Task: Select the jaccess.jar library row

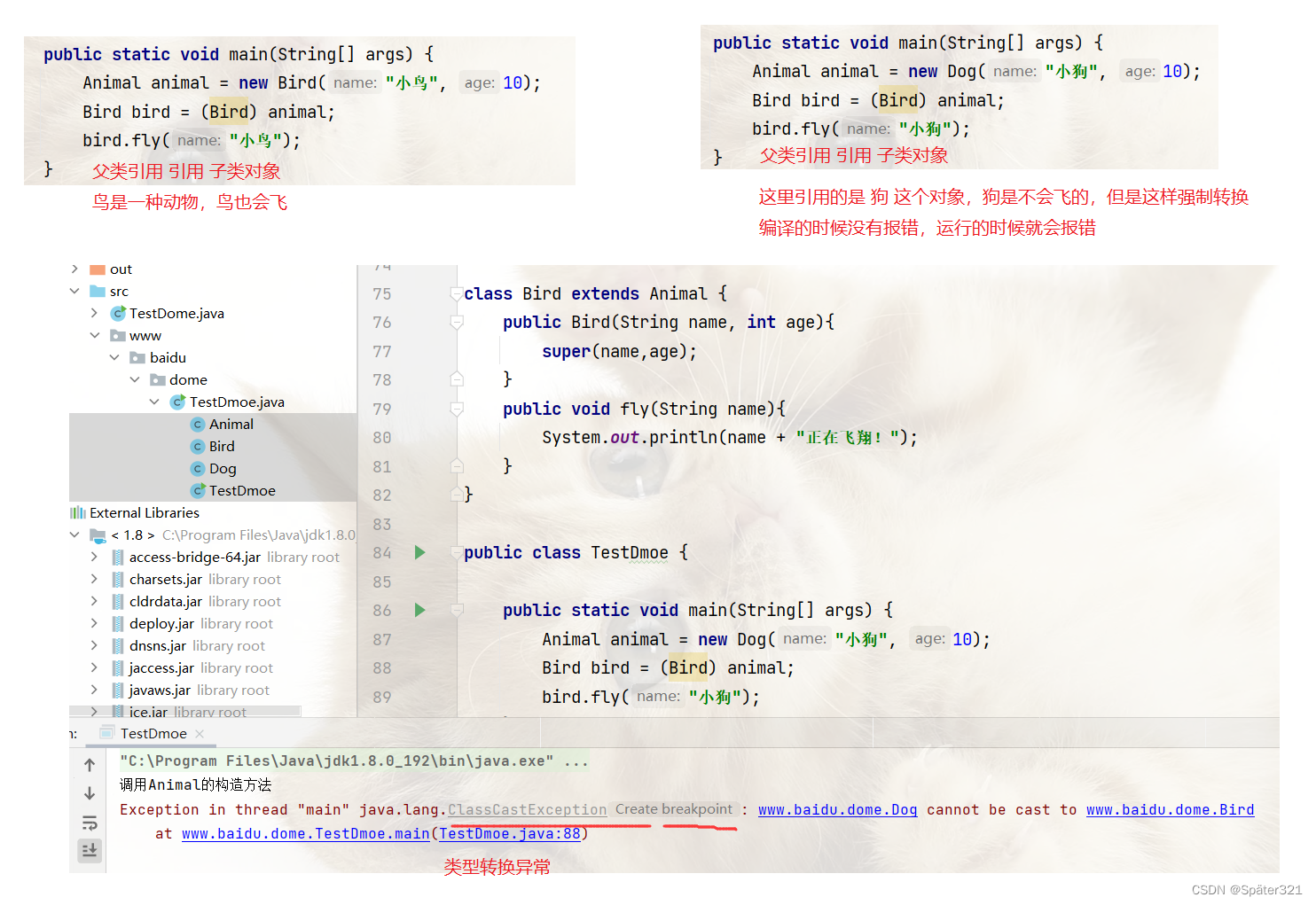Action: click(213, 668)
